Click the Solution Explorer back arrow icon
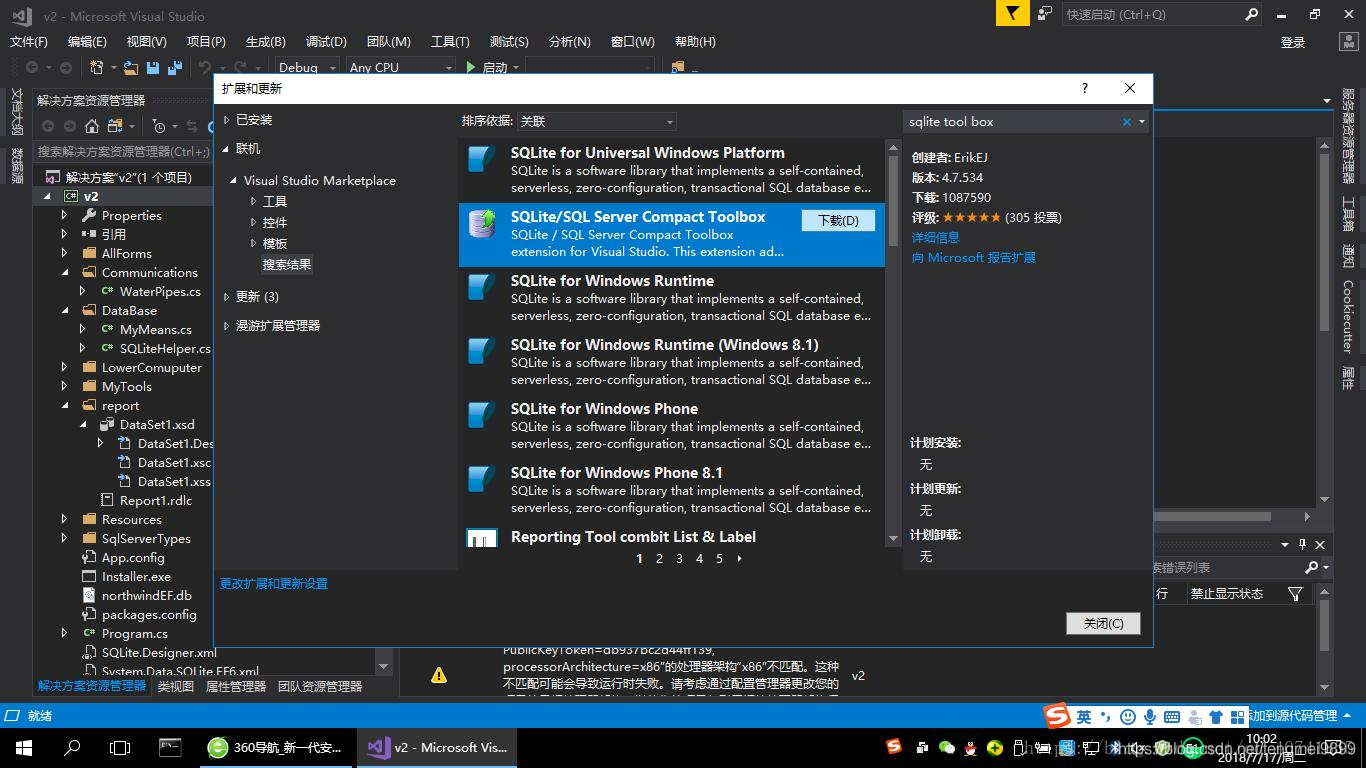The width and height of the screenshot is (1366, 768). pos(47,126)
